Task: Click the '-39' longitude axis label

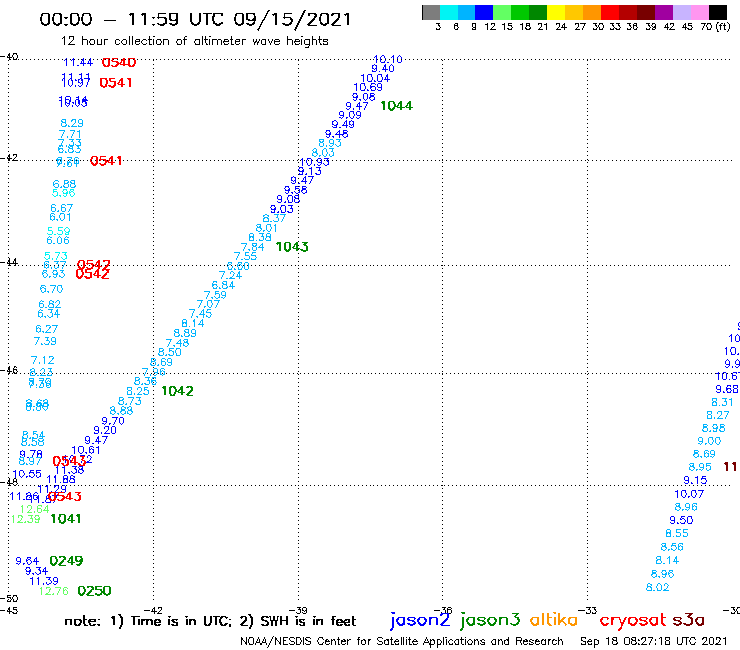Action: pos(299,611)
